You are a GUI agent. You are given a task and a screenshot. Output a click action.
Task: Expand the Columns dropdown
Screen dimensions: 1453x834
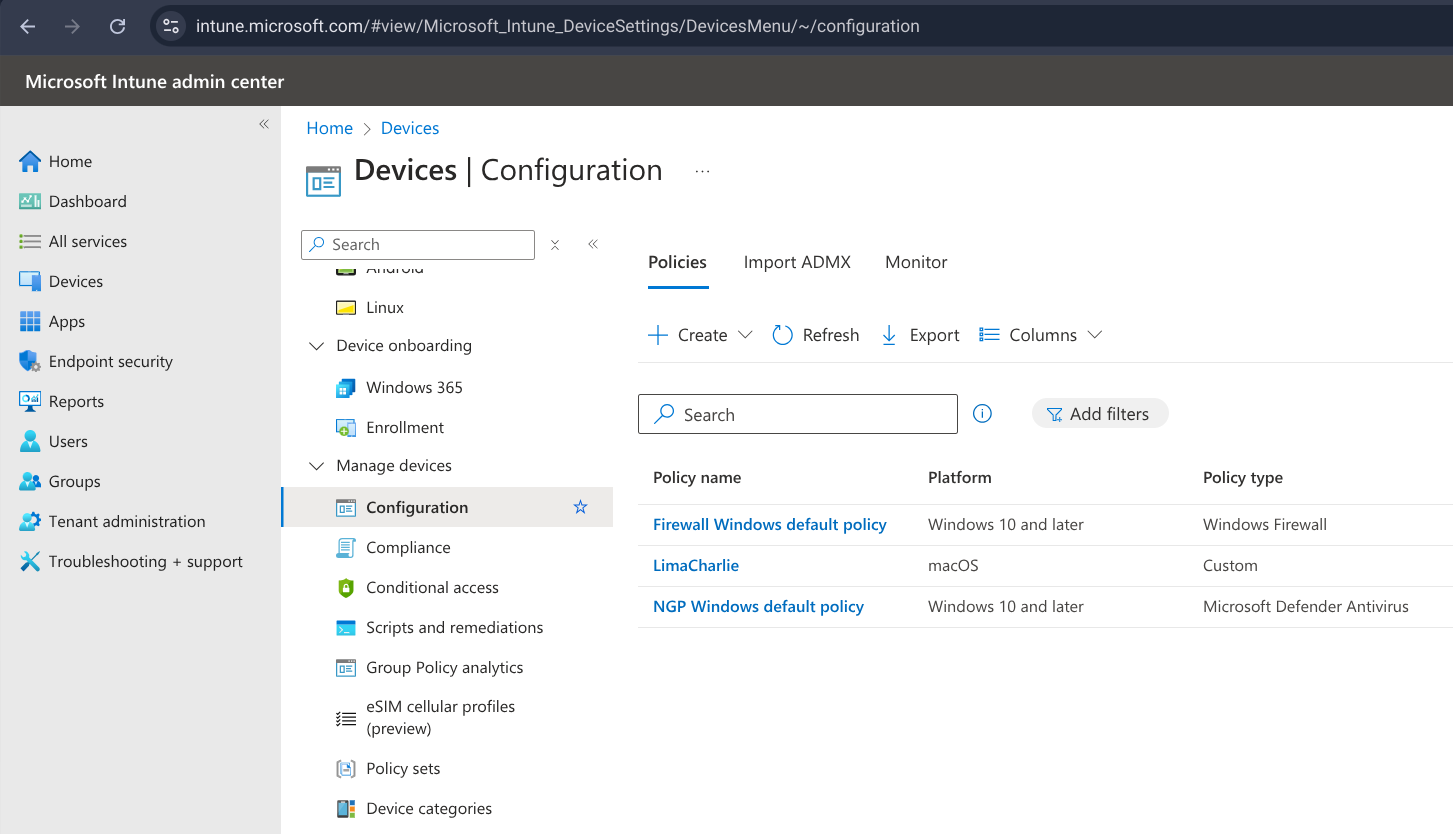tap(1040, 335)
